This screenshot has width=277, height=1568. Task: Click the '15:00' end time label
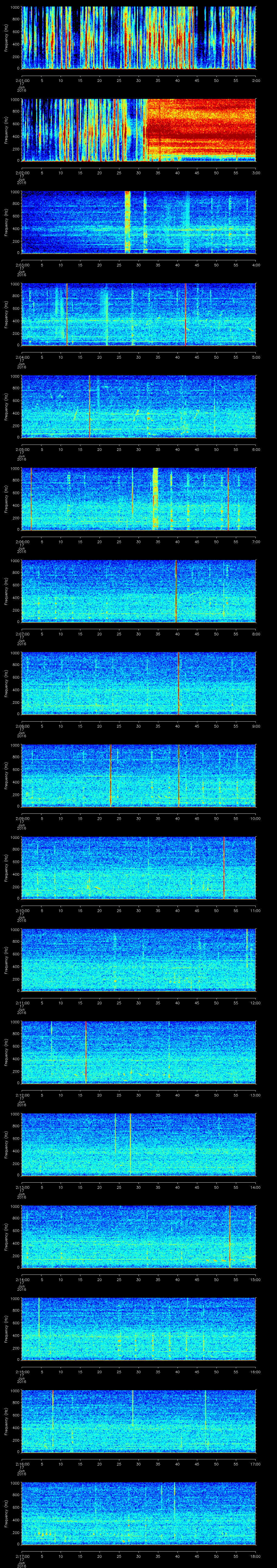(255, 1279)
